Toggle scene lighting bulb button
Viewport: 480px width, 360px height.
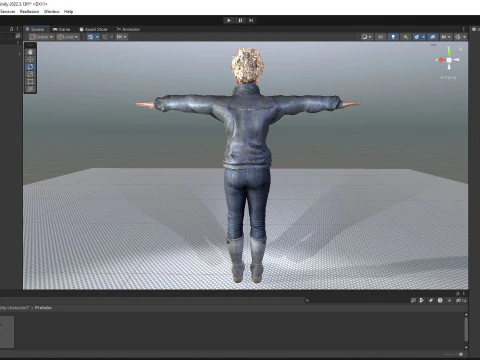click(393, 37)
